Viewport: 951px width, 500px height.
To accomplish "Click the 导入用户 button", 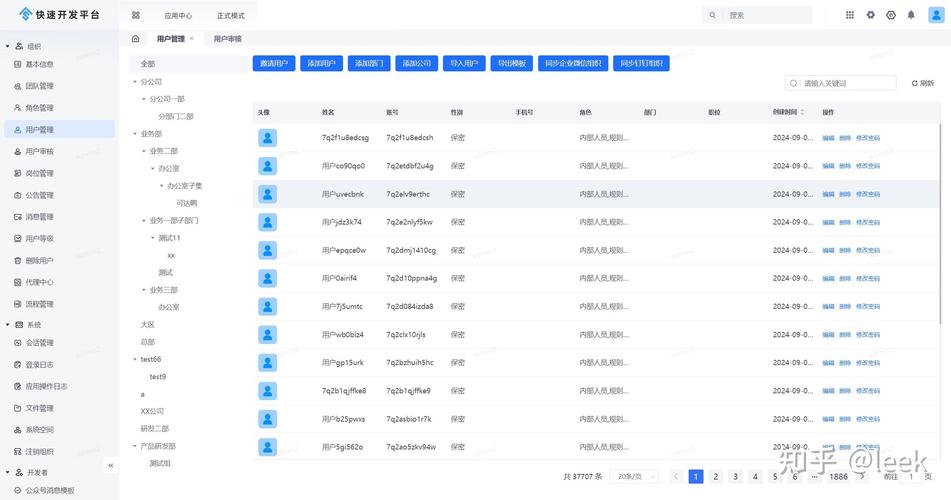I will click(x=464, y=63).
